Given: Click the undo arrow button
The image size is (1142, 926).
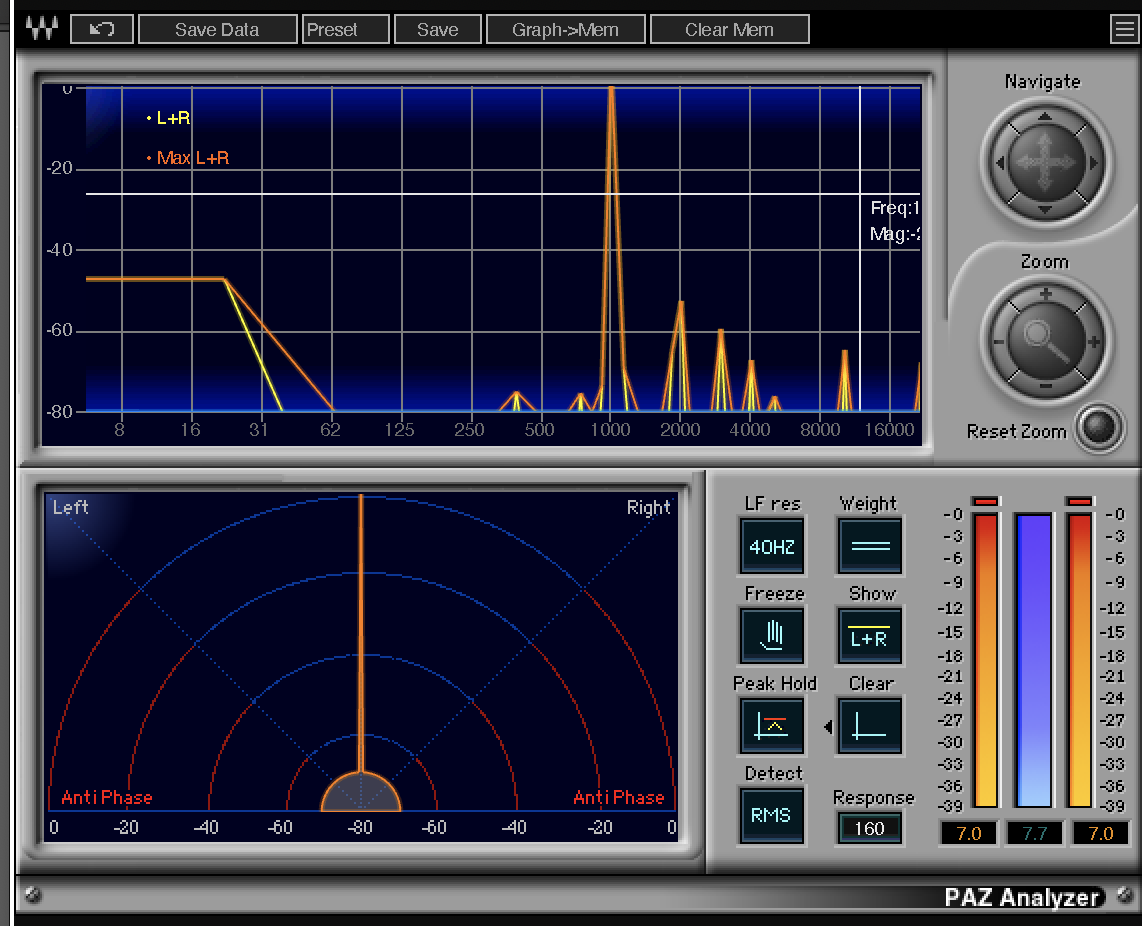Looking at the screenshot, I should [102, 29].
